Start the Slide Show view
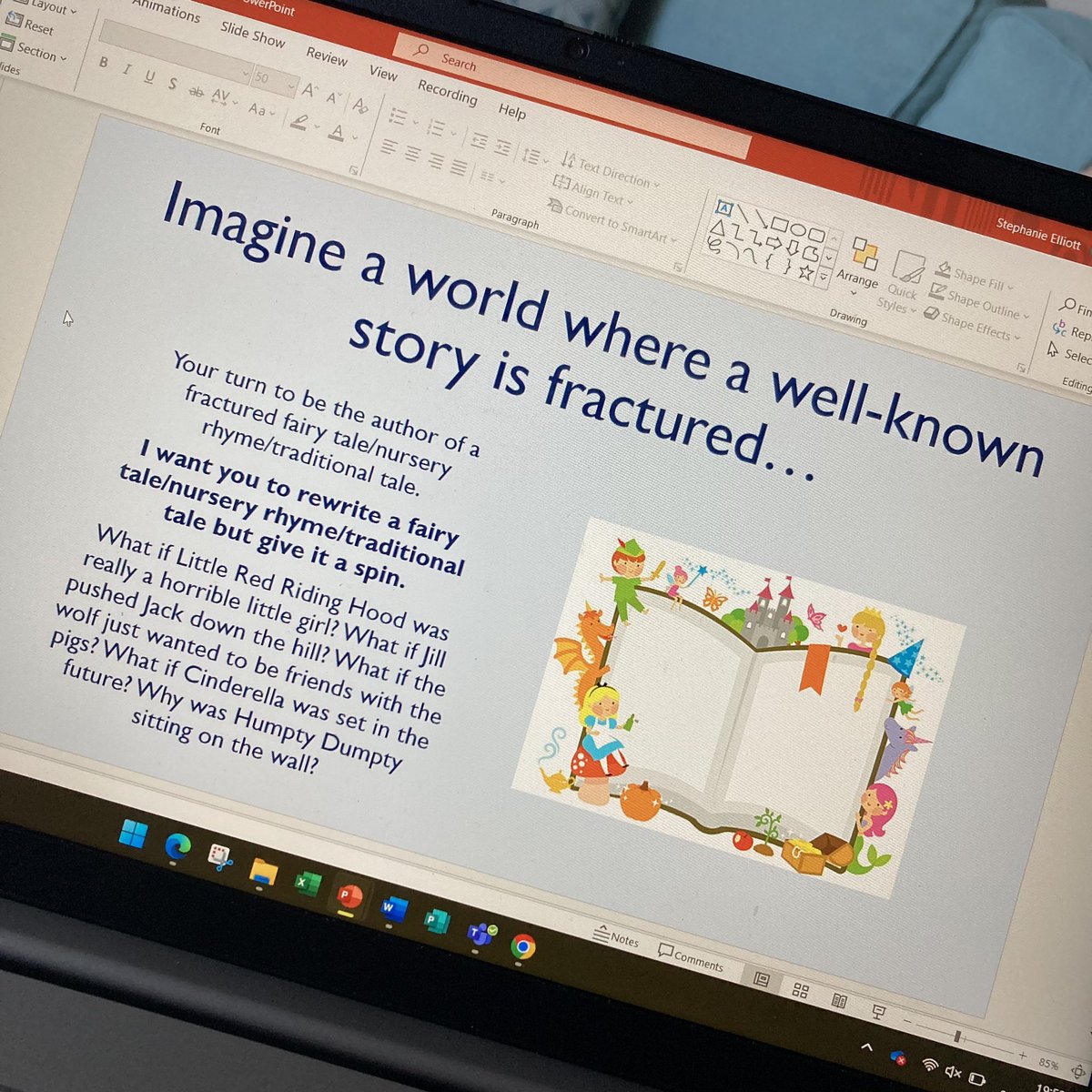1092x1092 pixels. pyautogui.click(x=878, y=1012)
